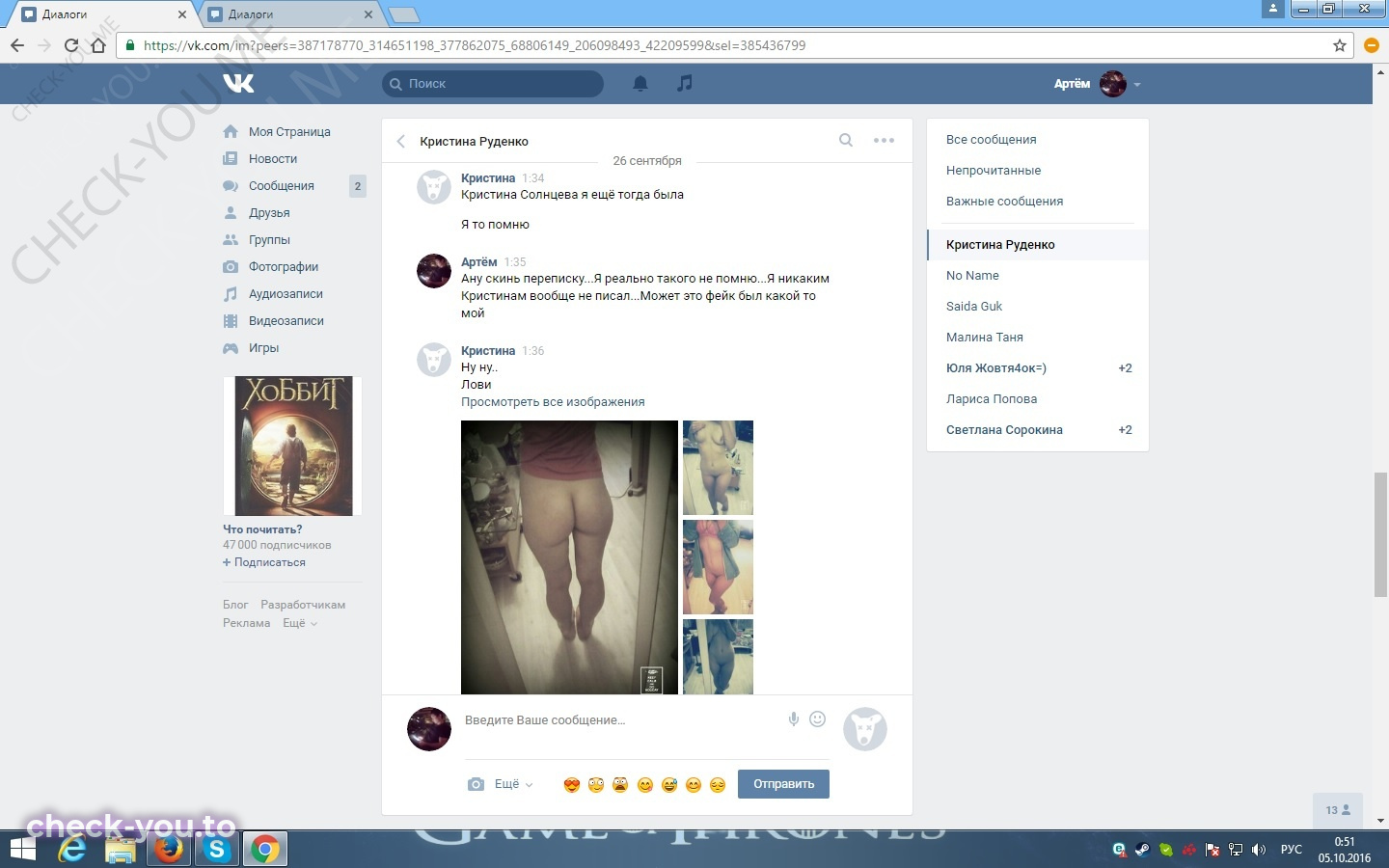
Task: Open the notifications bell
Action: tap(640, 84)
